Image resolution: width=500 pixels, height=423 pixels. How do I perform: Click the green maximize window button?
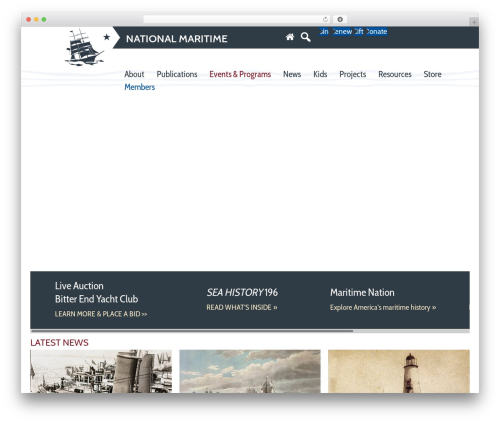(x=44, y=20)
